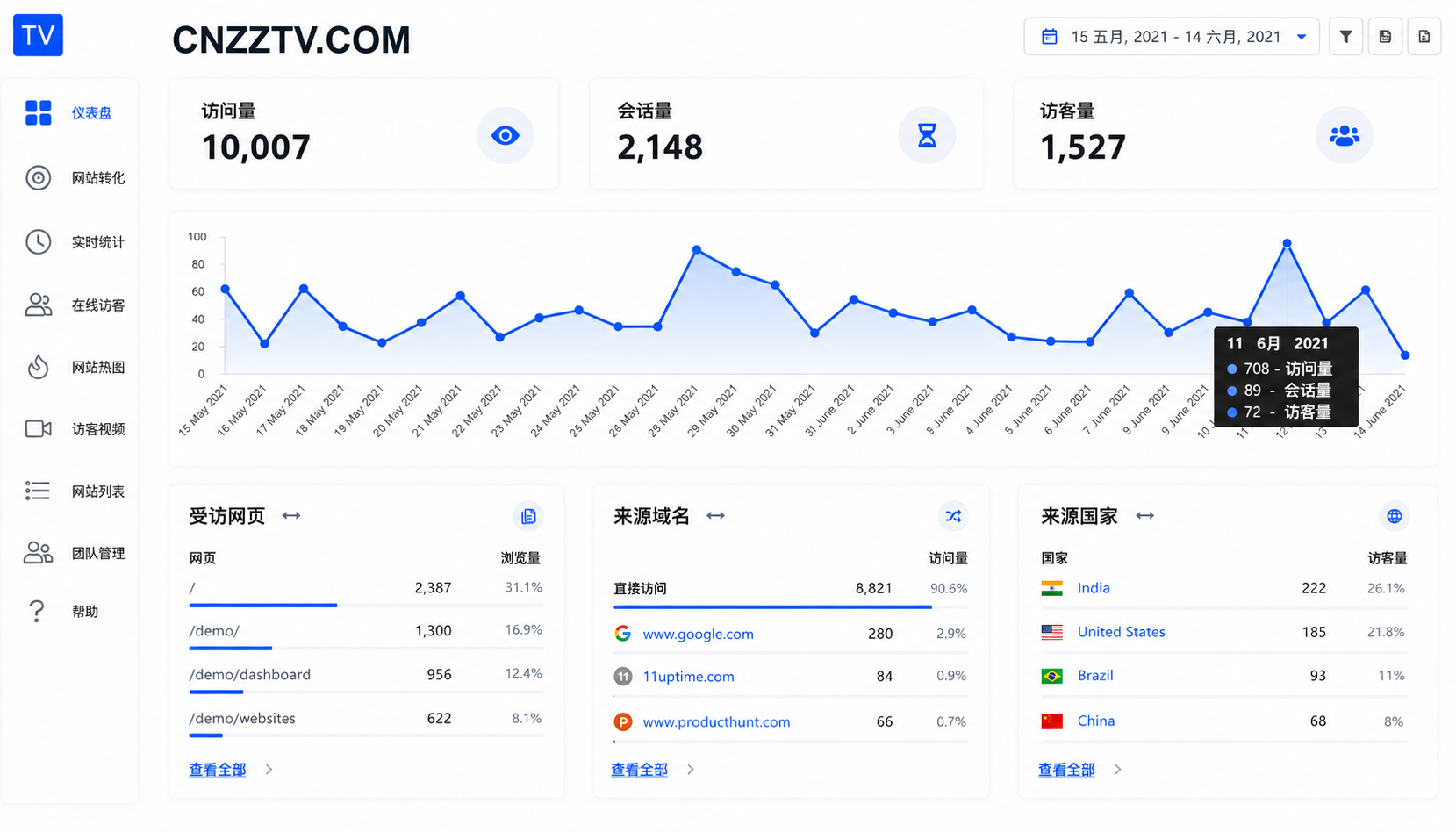Click the 14 June 2021 chart data point
Viewport: 1456px width, 832px height.
(x=1405, y=355)
